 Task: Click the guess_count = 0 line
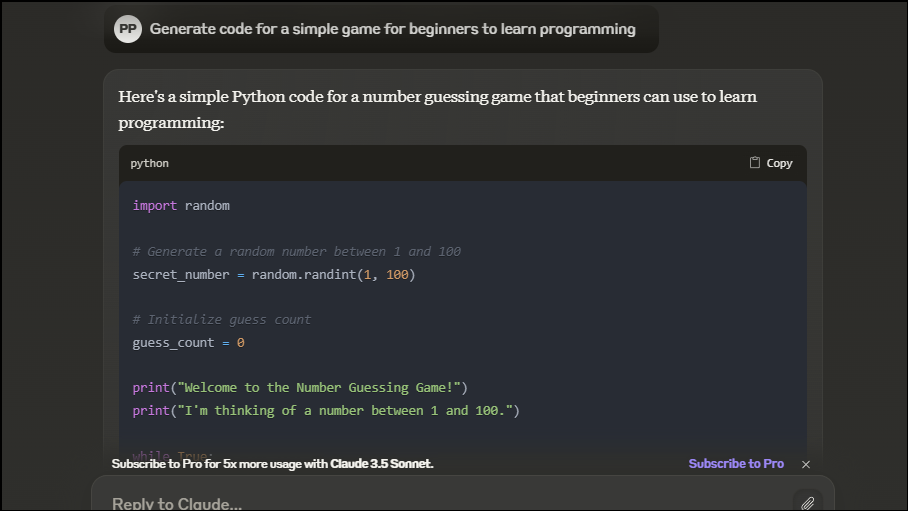pos(188,343)
